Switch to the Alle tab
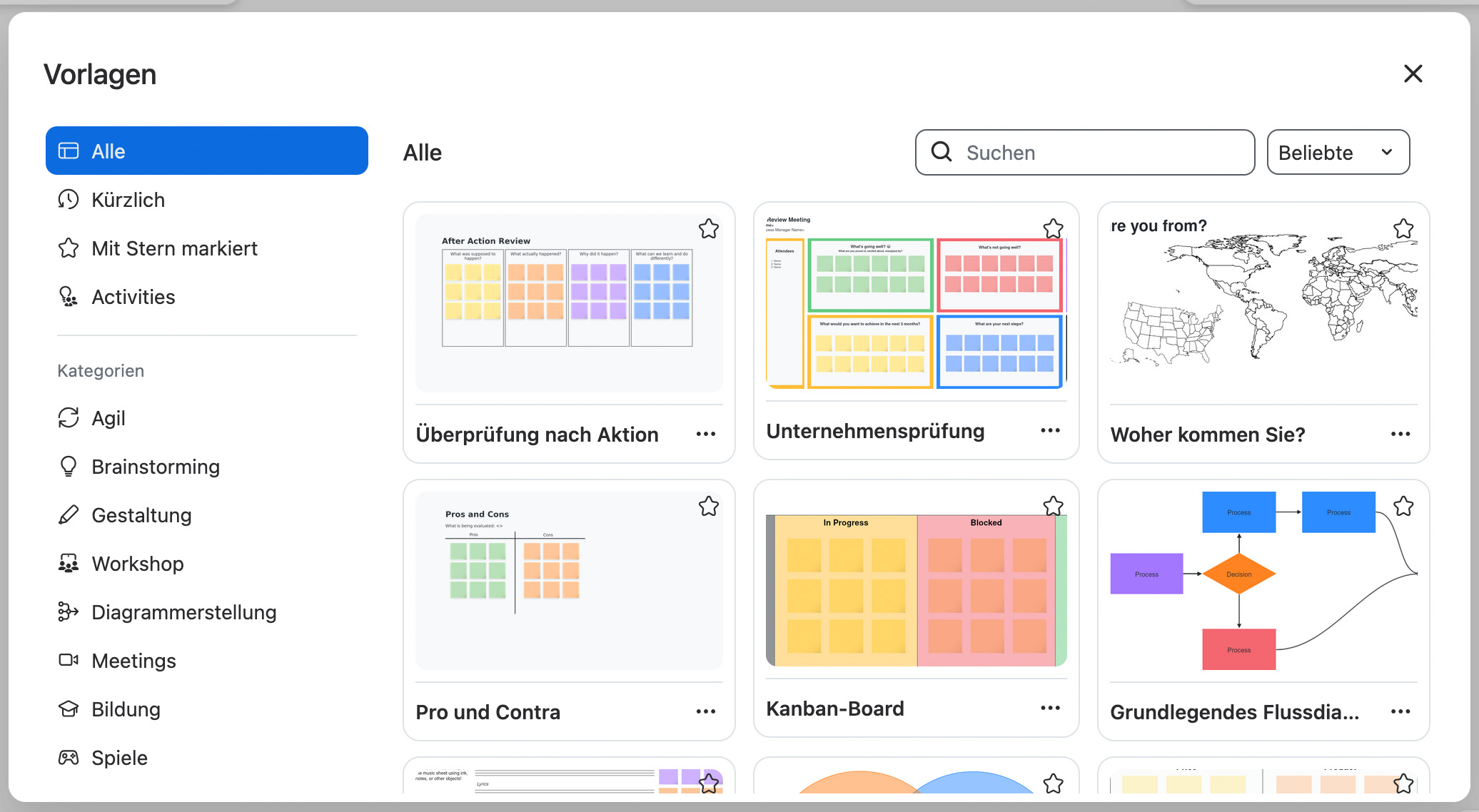 [x=206, y=151]
